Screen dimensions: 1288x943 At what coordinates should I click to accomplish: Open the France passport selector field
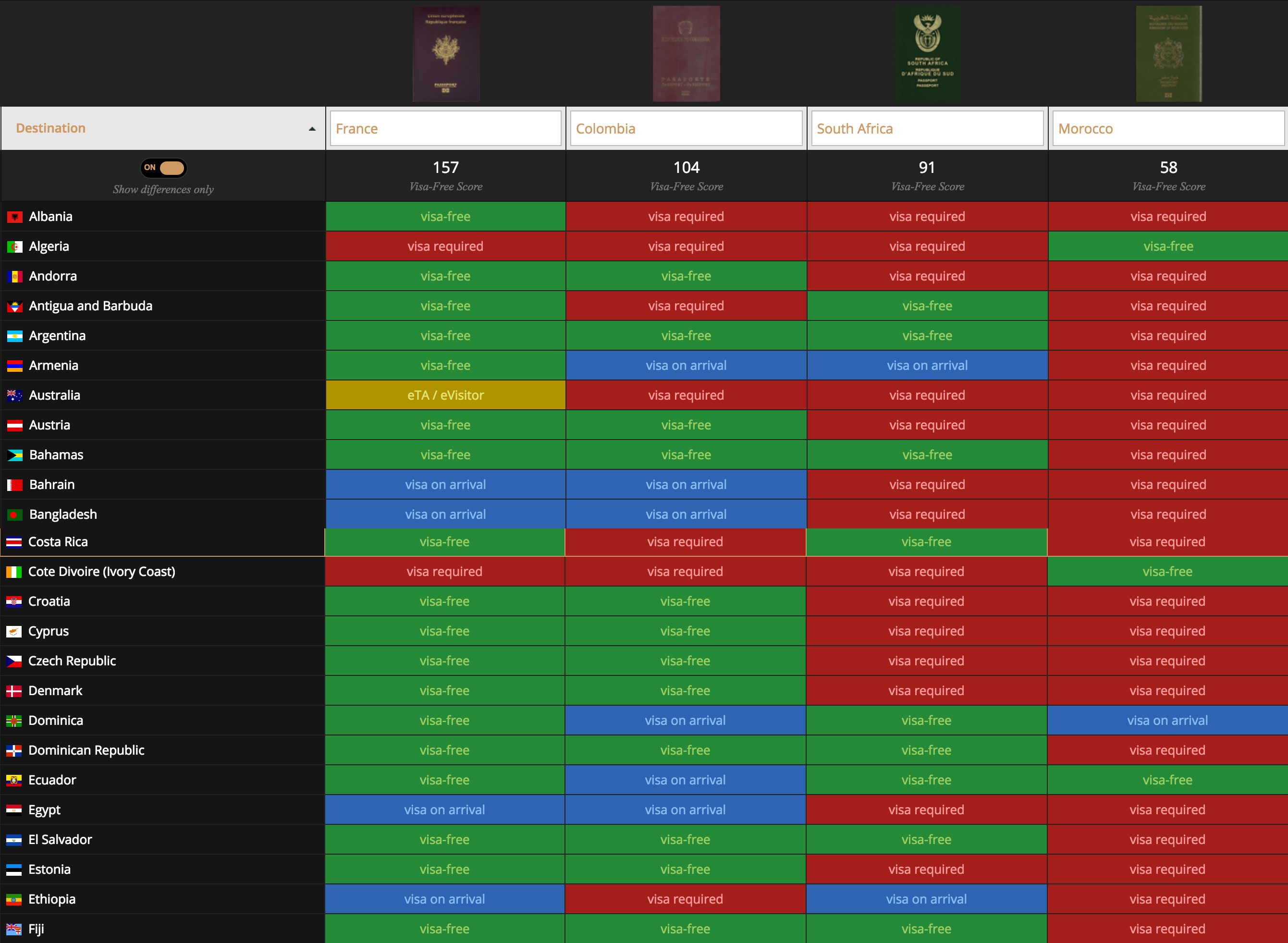pyautogui.click(x=445, y=128)
